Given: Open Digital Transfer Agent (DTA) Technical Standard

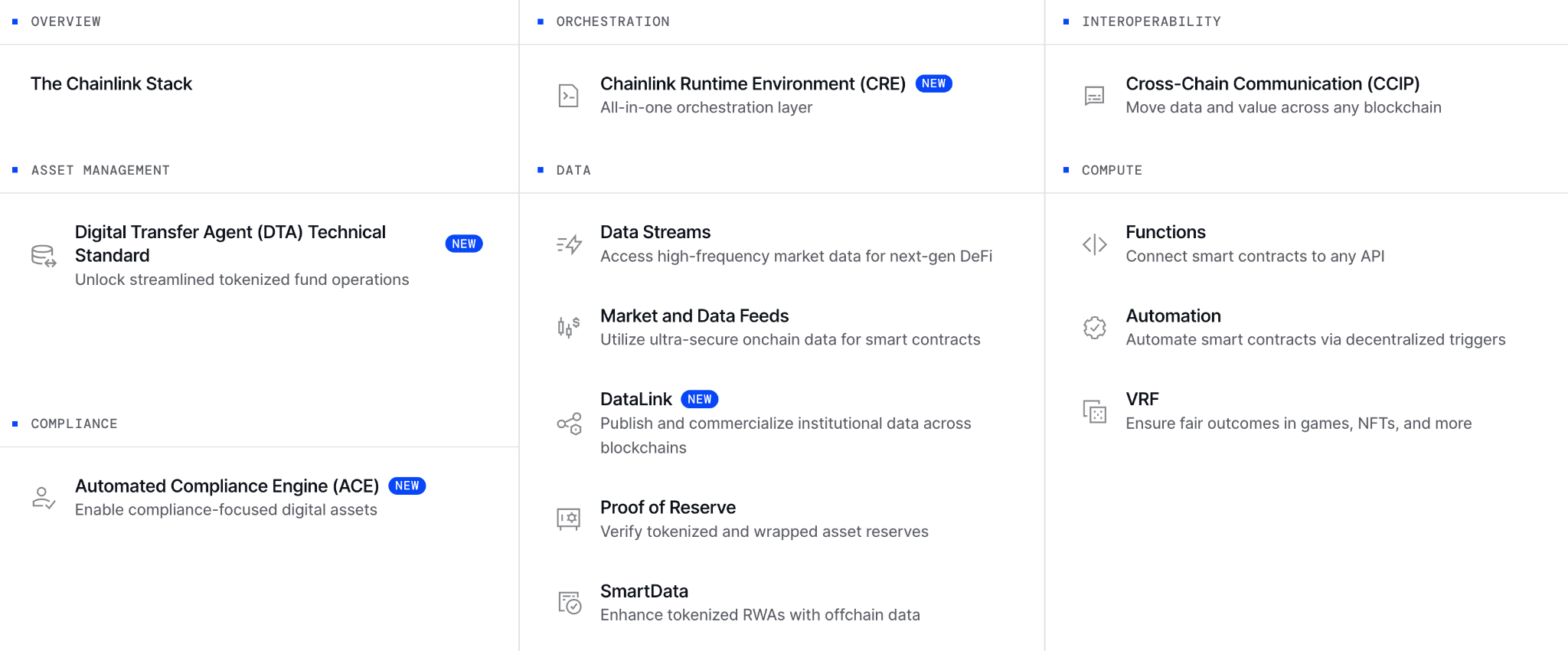Looking at the screenshot, I should pyautogui.click(x=230, y=244).
